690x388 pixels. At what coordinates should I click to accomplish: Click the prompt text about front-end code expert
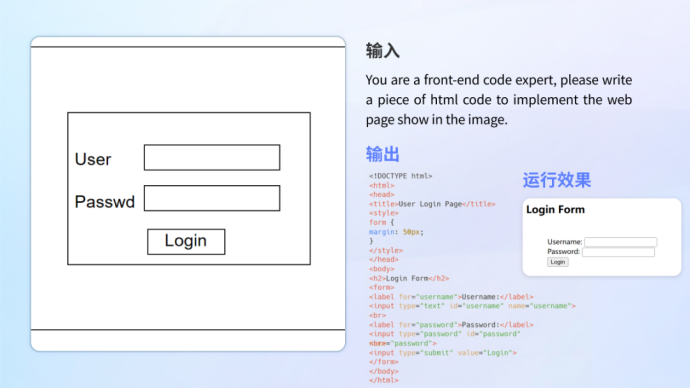coord(499,99)
